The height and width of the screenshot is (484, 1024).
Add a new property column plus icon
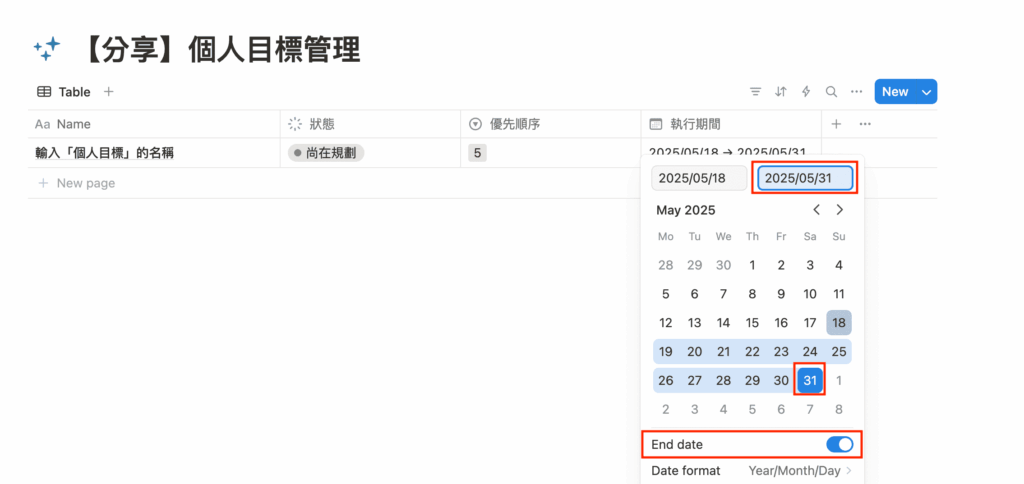837,124
